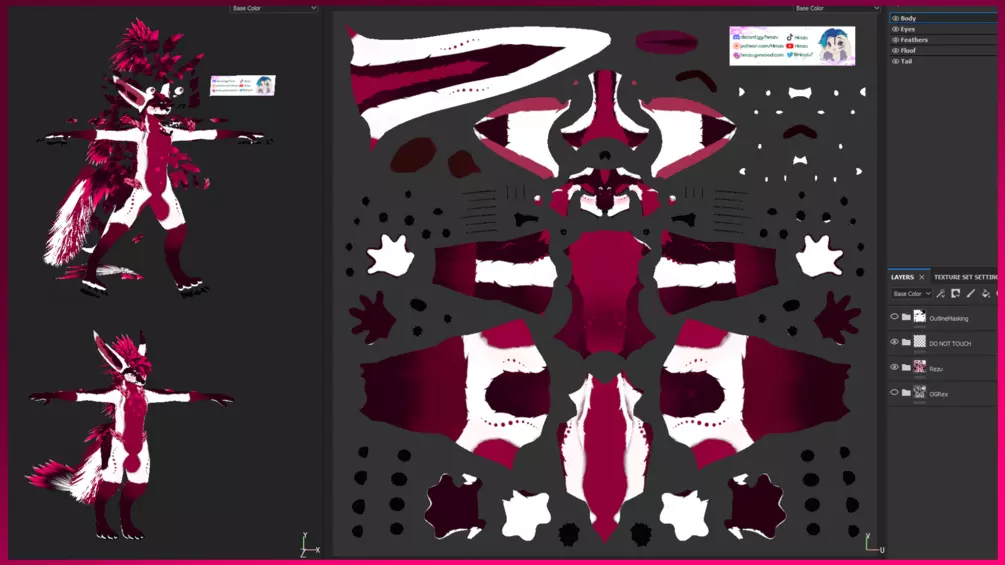Click the add paint layer brush icon
Image resolution: width=1005 pixels, height=565 pixels.
point(971,293)
